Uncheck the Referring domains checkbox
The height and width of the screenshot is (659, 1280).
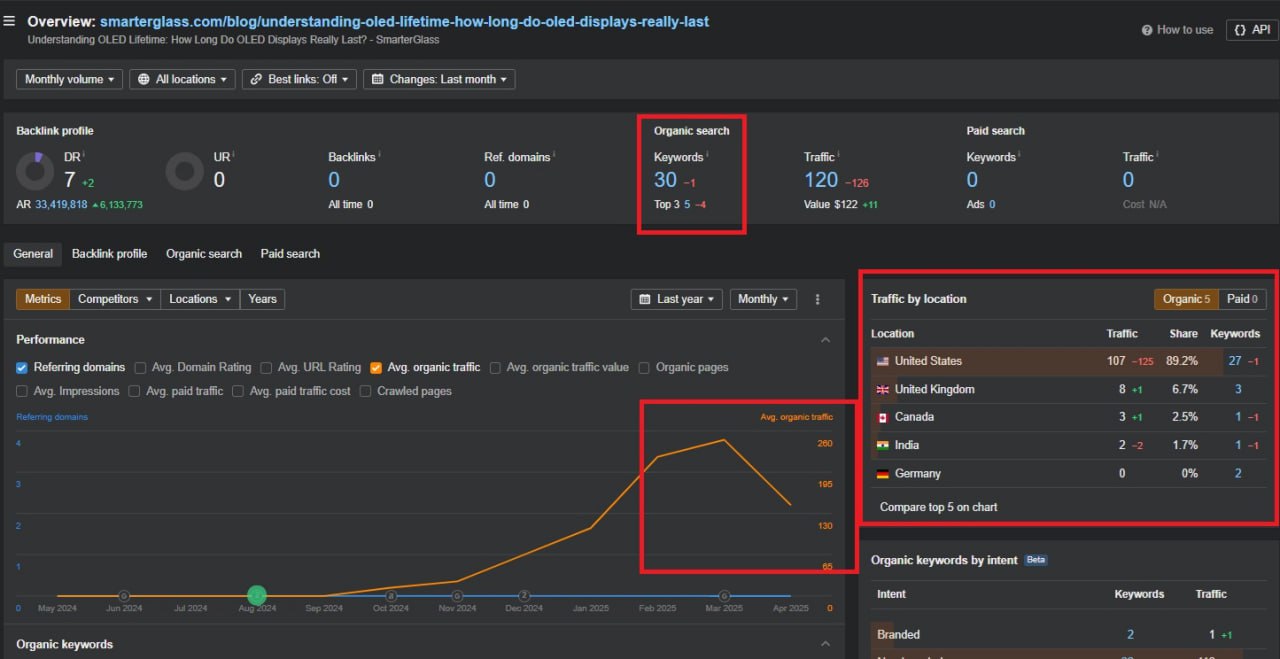pos(22,367)
